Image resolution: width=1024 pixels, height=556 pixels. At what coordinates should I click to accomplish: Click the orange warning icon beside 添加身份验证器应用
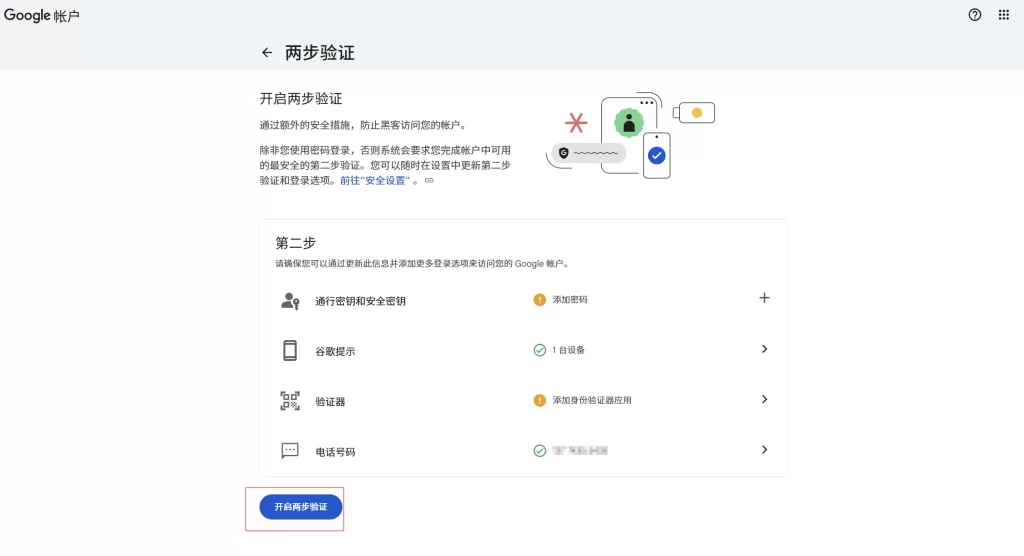(539, 401)
